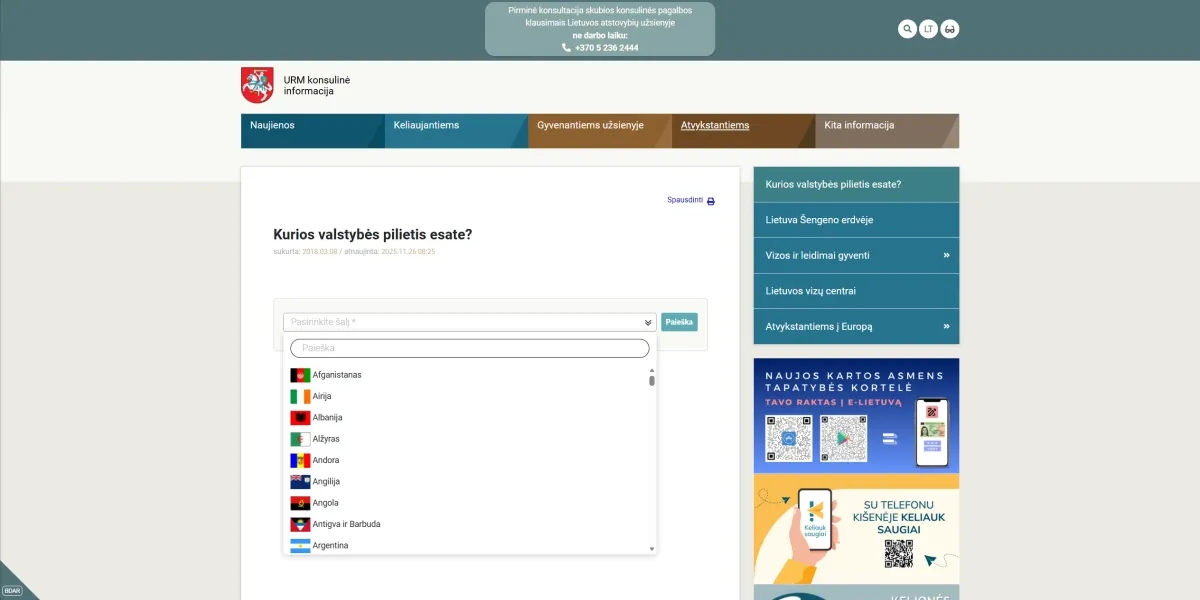Screen dimensions: 1200x600
Task: Toggle accessibility glasses icon in header
Action: pos(950,29)
